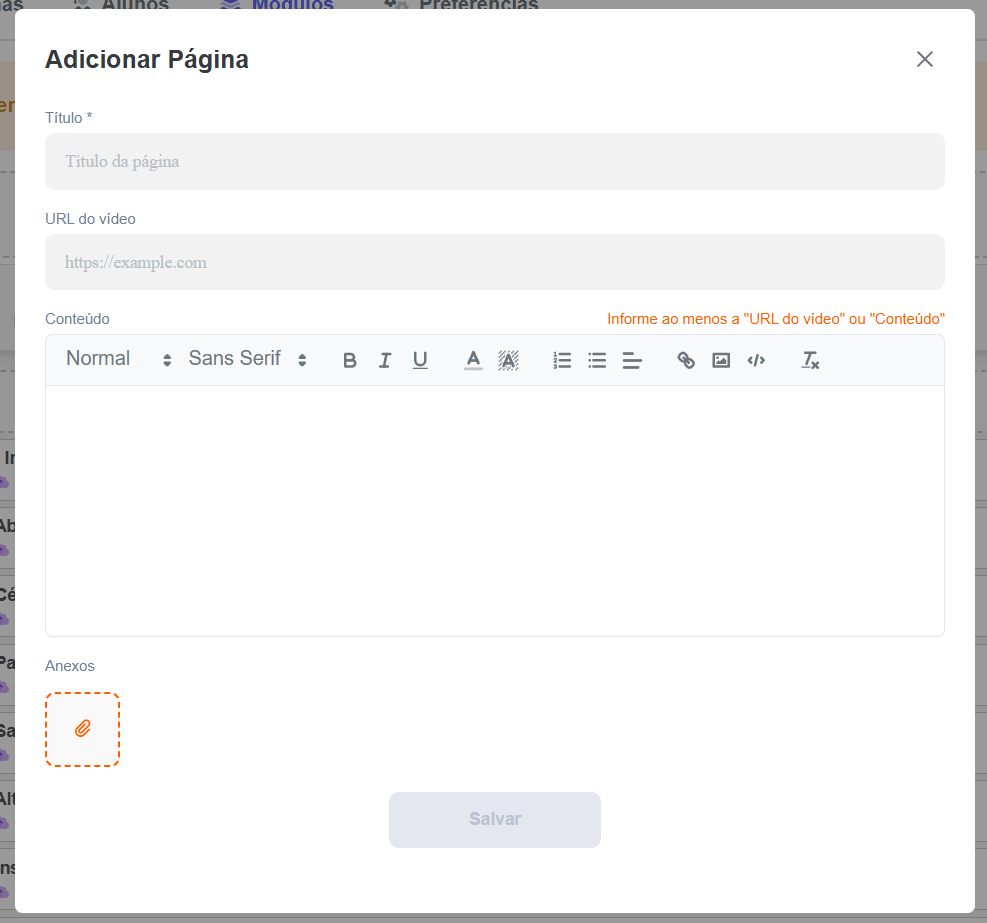The height and width of the screenshot is (923, 987).
Task: Click the Título da página input field
Action: (x=495, y=161)
